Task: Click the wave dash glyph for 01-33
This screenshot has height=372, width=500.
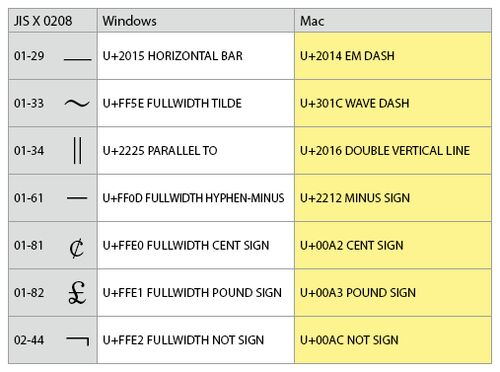Action: click(x=77, y=104)
